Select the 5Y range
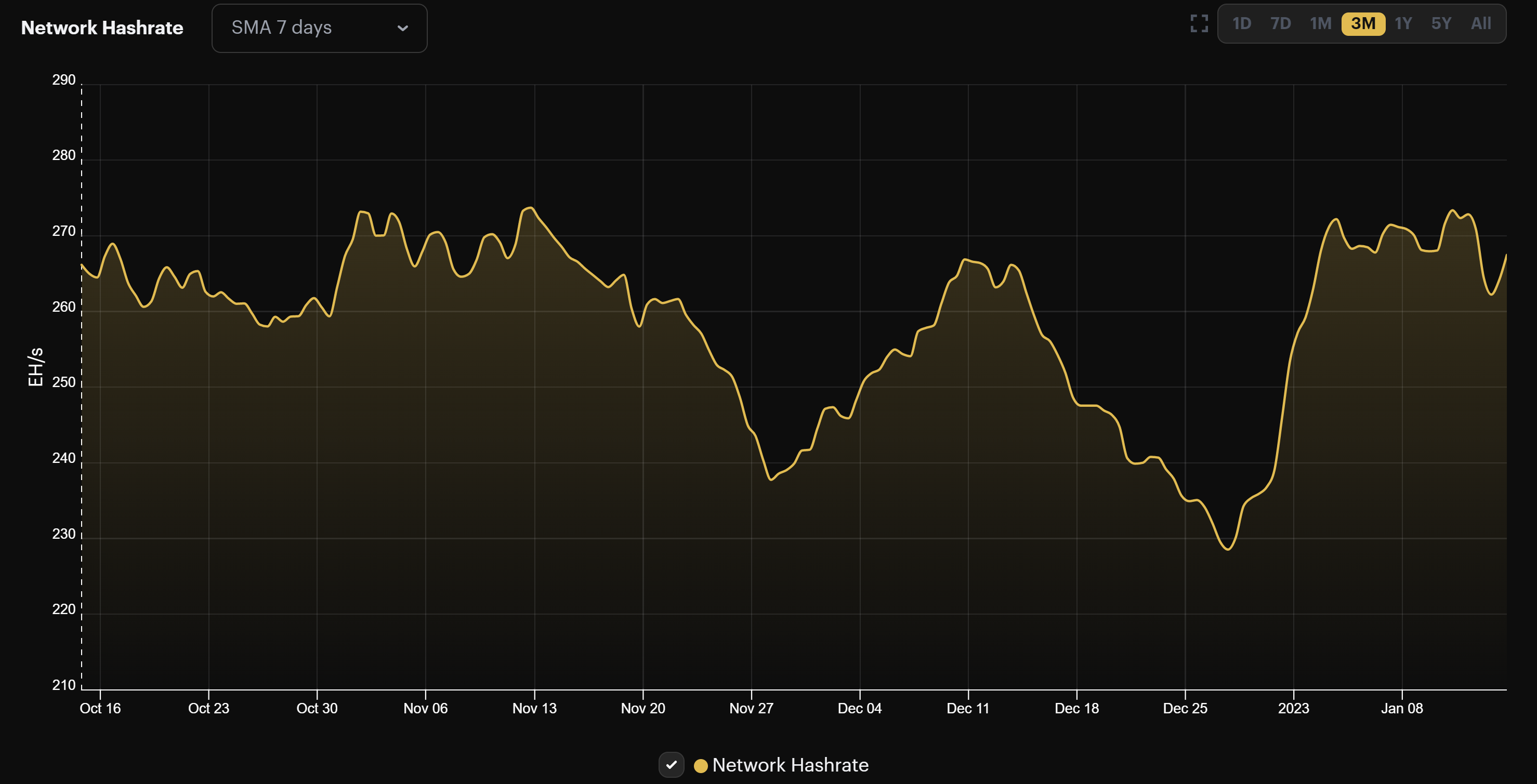1537x784 pixels. 1442,23
